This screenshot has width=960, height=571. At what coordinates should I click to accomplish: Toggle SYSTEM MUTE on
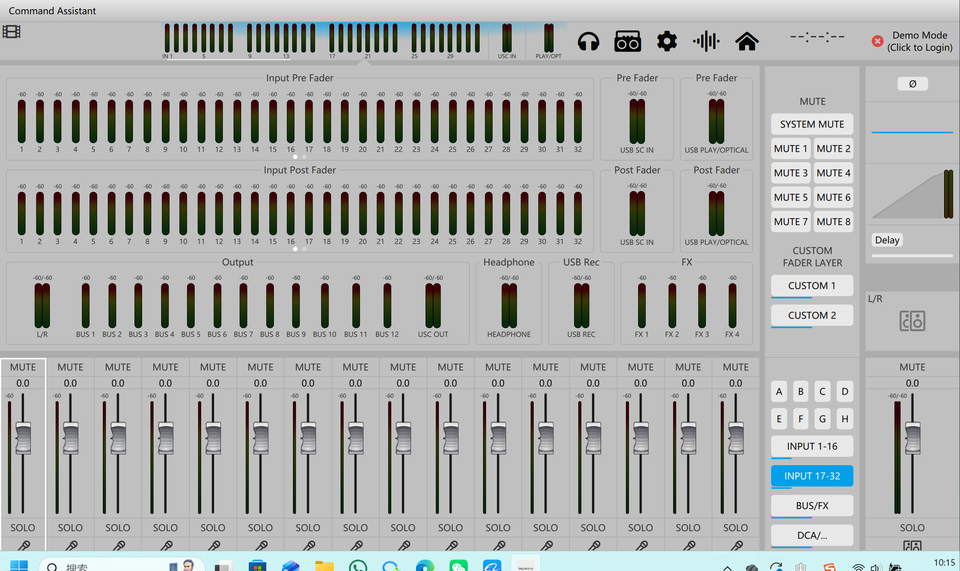(x=812, y=124)
